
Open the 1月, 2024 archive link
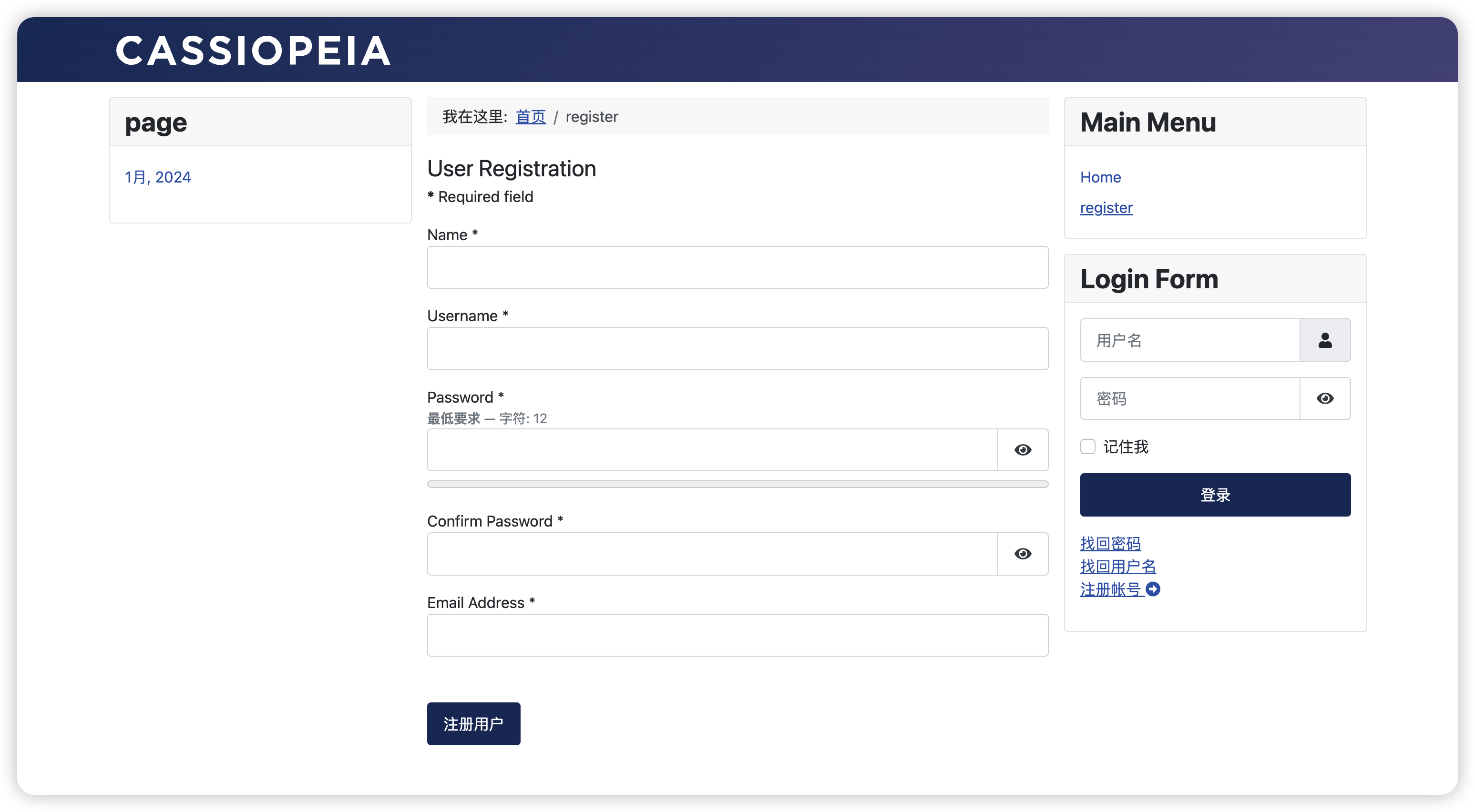157,177
